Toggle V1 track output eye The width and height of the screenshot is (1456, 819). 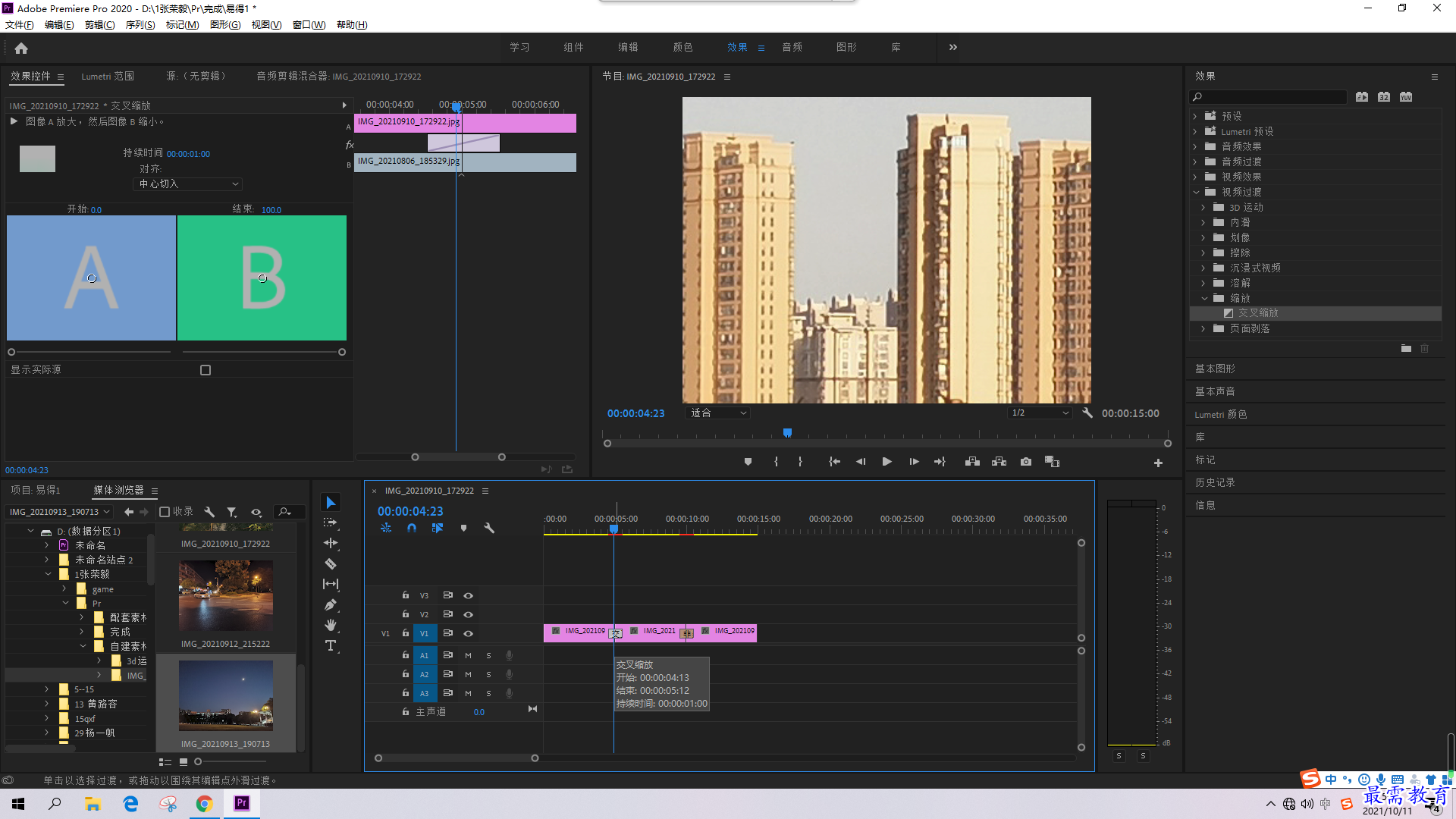[469, 633]
